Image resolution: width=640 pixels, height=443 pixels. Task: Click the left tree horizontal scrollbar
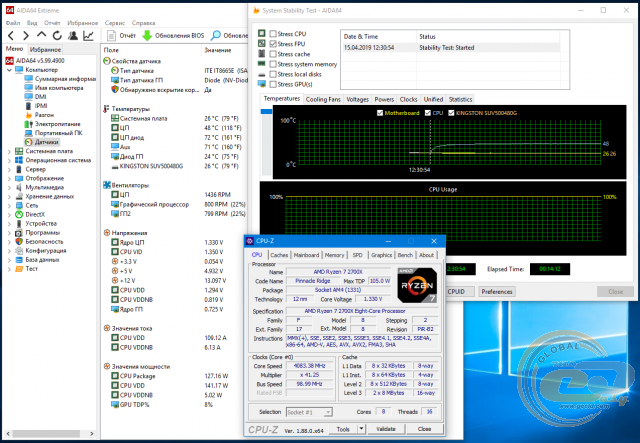pyautogui.click(x=47, y=434)
